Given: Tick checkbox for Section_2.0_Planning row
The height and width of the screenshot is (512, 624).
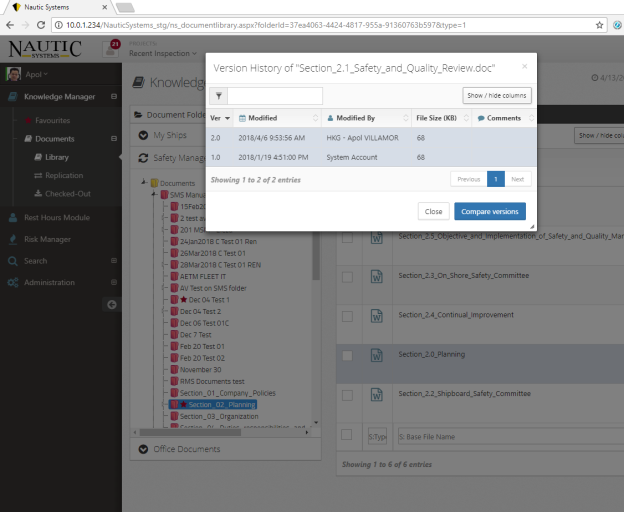Looking at the screenshot, I should pos(346,355).
